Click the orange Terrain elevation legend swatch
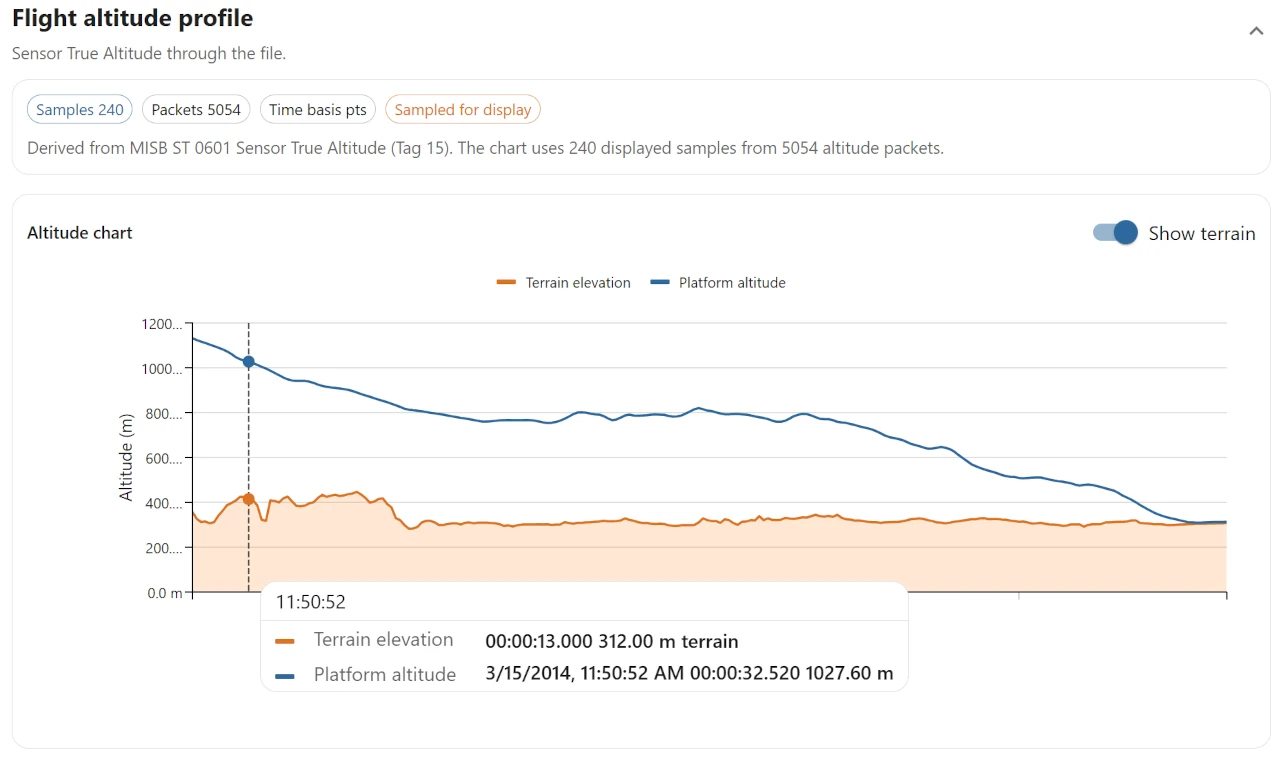The width and height of the screenshot is (1280, 759). 506,282
